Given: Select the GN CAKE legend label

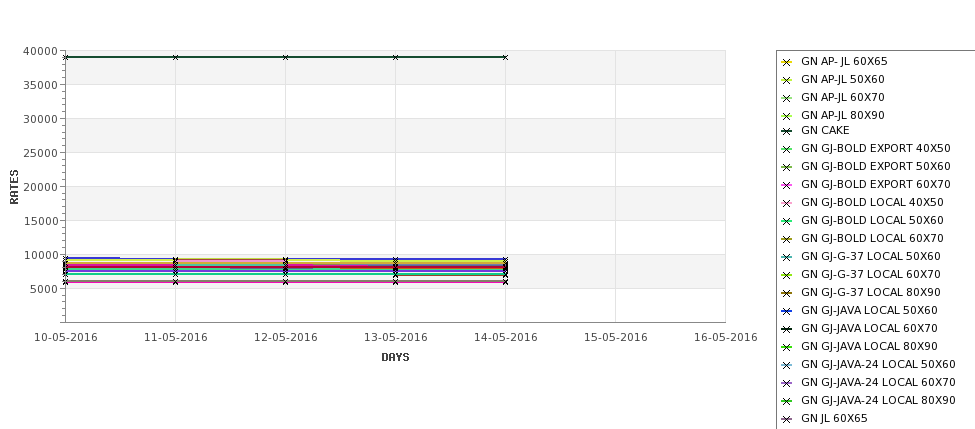Looking at the screenshot, I should point(825,131).
